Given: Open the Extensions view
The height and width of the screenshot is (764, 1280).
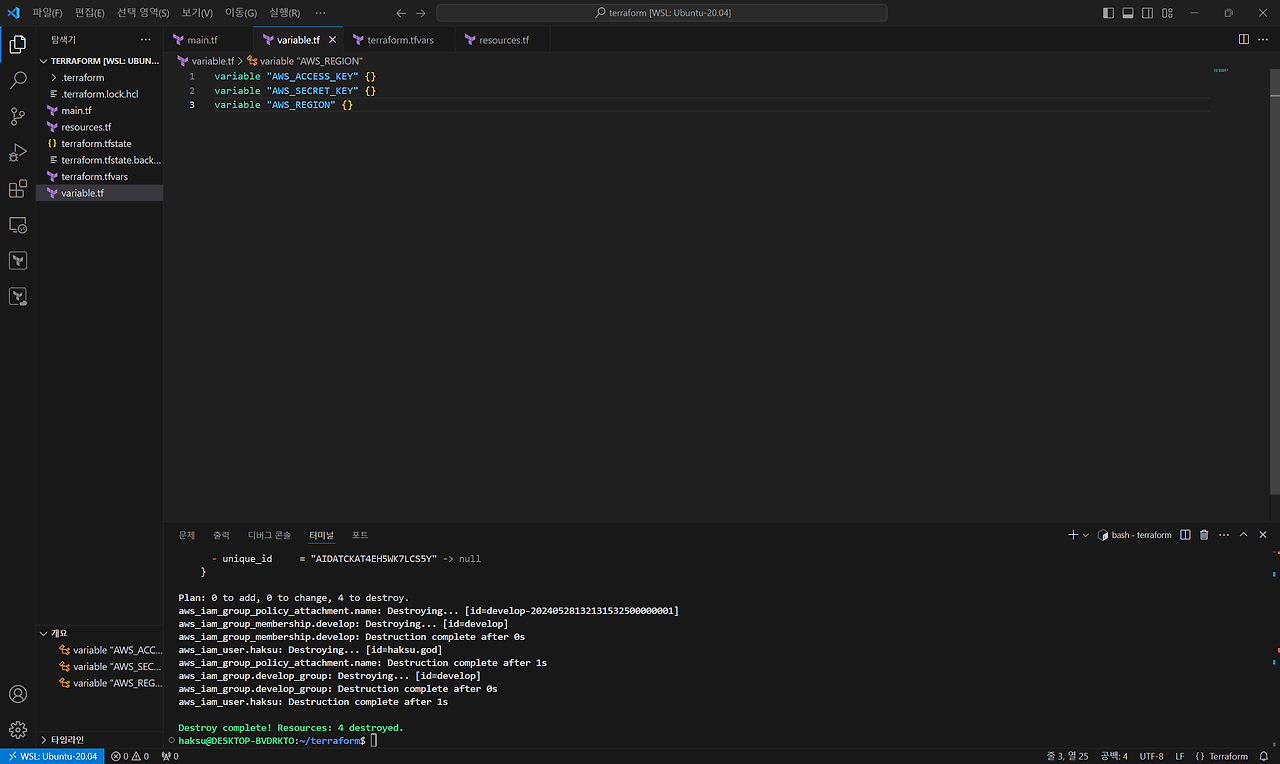Looking at the screenshot, I should tap(18, 189).
